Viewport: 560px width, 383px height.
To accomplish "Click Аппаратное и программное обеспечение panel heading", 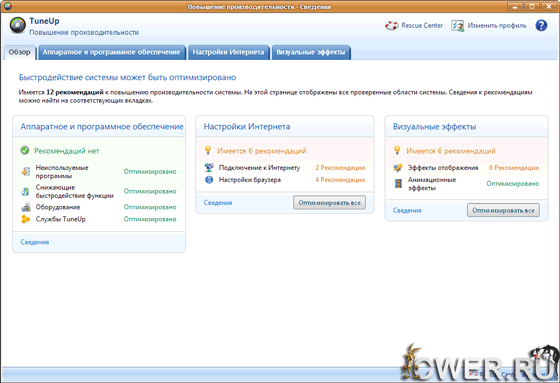I will [x=102, y=127].
